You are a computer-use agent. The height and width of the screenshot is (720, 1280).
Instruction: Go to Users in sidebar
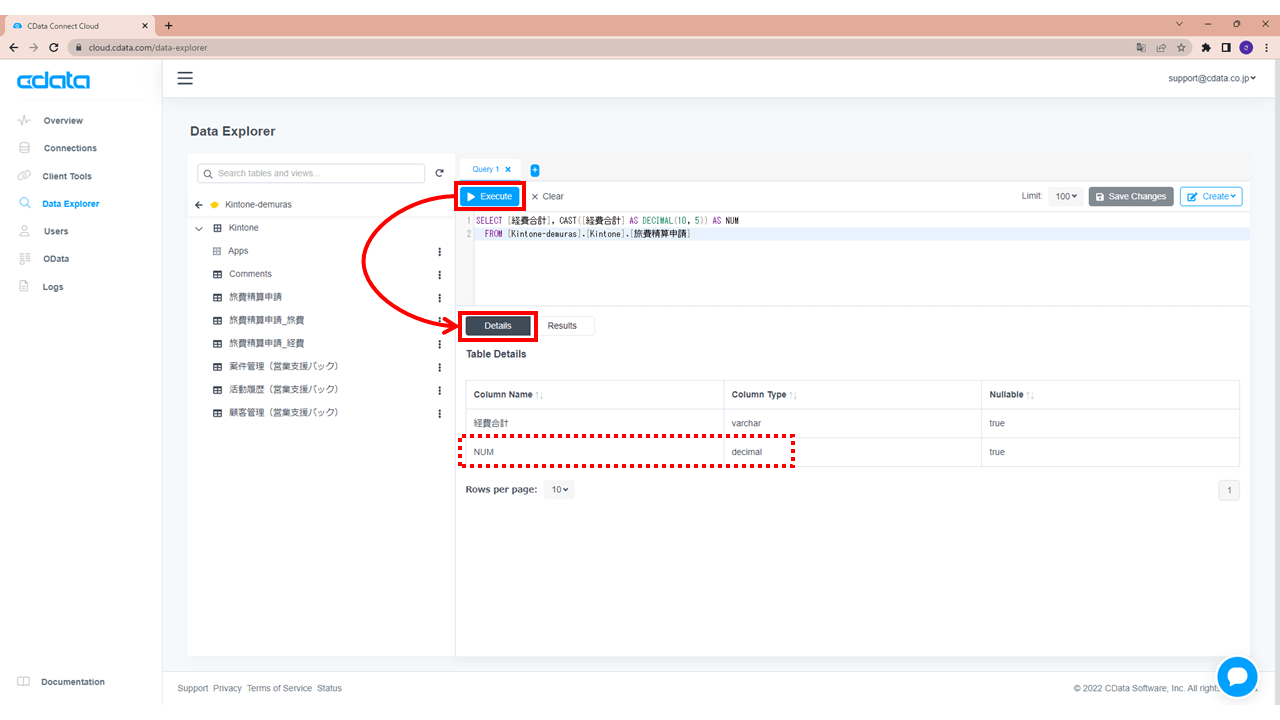click(x=56, y=231)
